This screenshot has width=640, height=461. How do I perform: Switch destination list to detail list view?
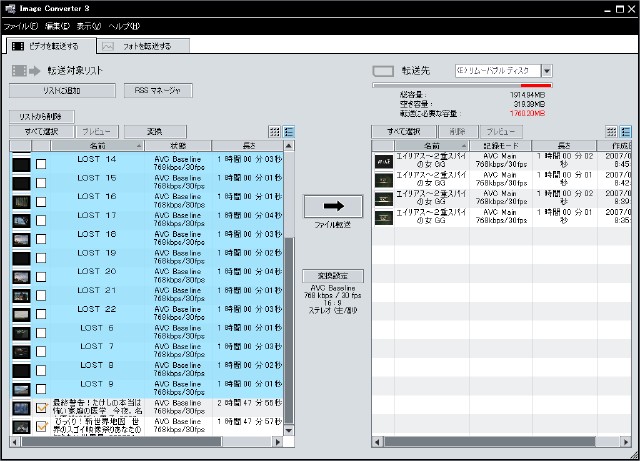tap(626, 132)
